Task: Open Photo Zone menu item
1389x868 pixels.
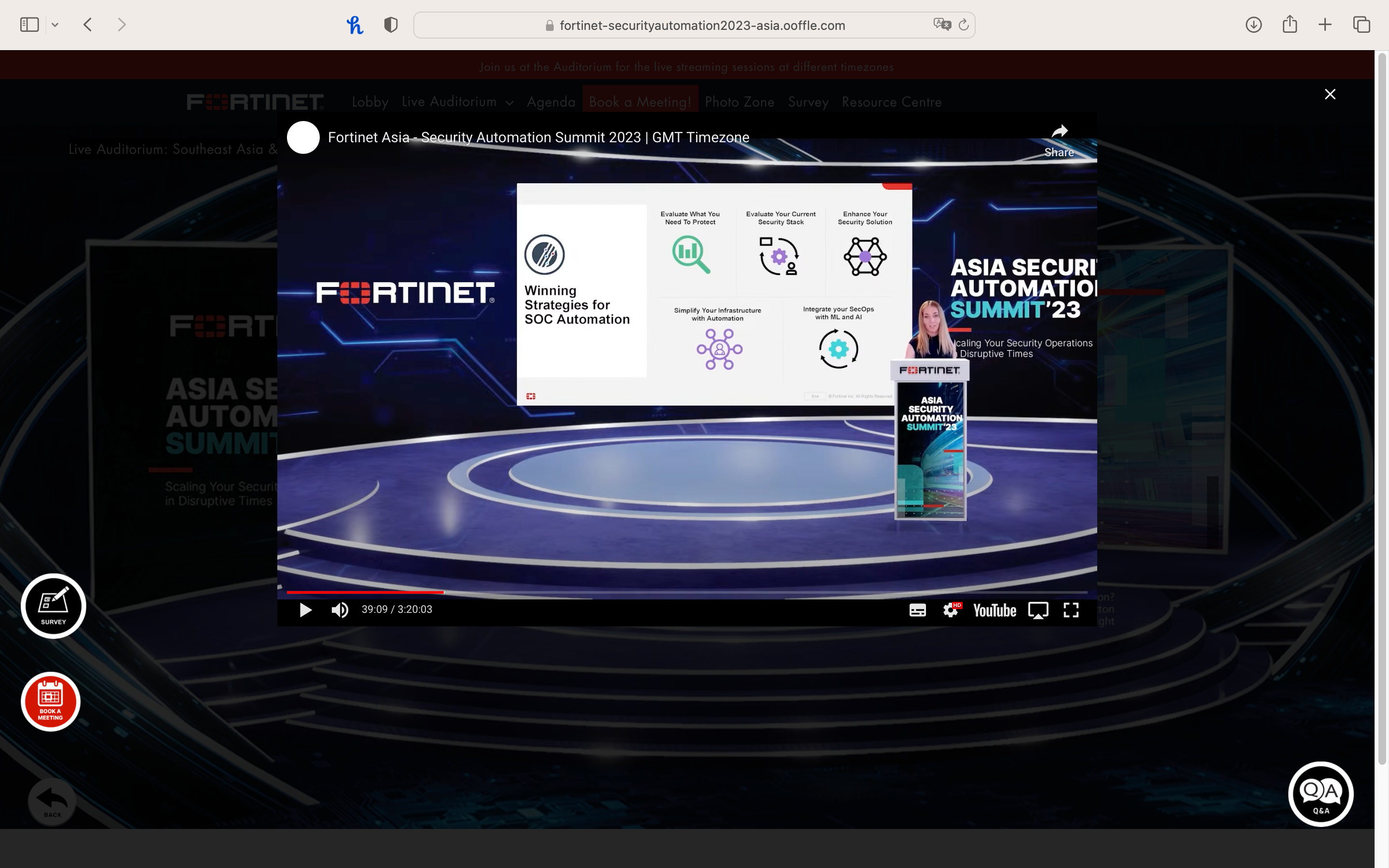Action: (739, 102)
